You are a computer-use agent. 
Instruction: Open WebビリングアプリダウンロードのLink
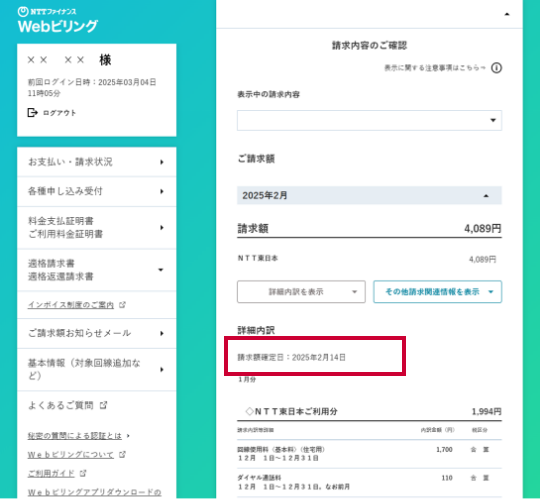tap(94, 492)
